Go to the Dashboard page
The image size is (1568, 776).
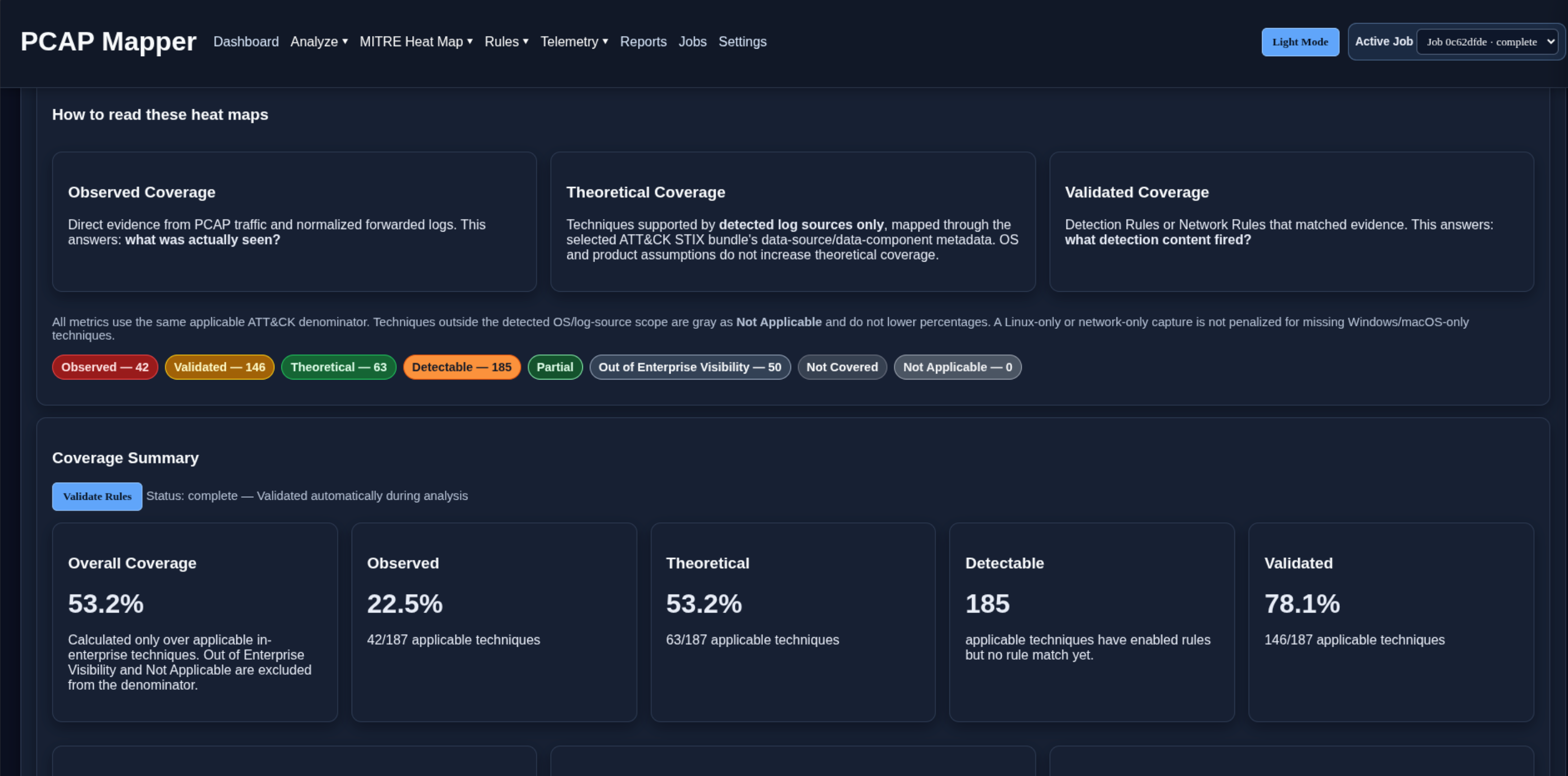(x=246, y=42)
